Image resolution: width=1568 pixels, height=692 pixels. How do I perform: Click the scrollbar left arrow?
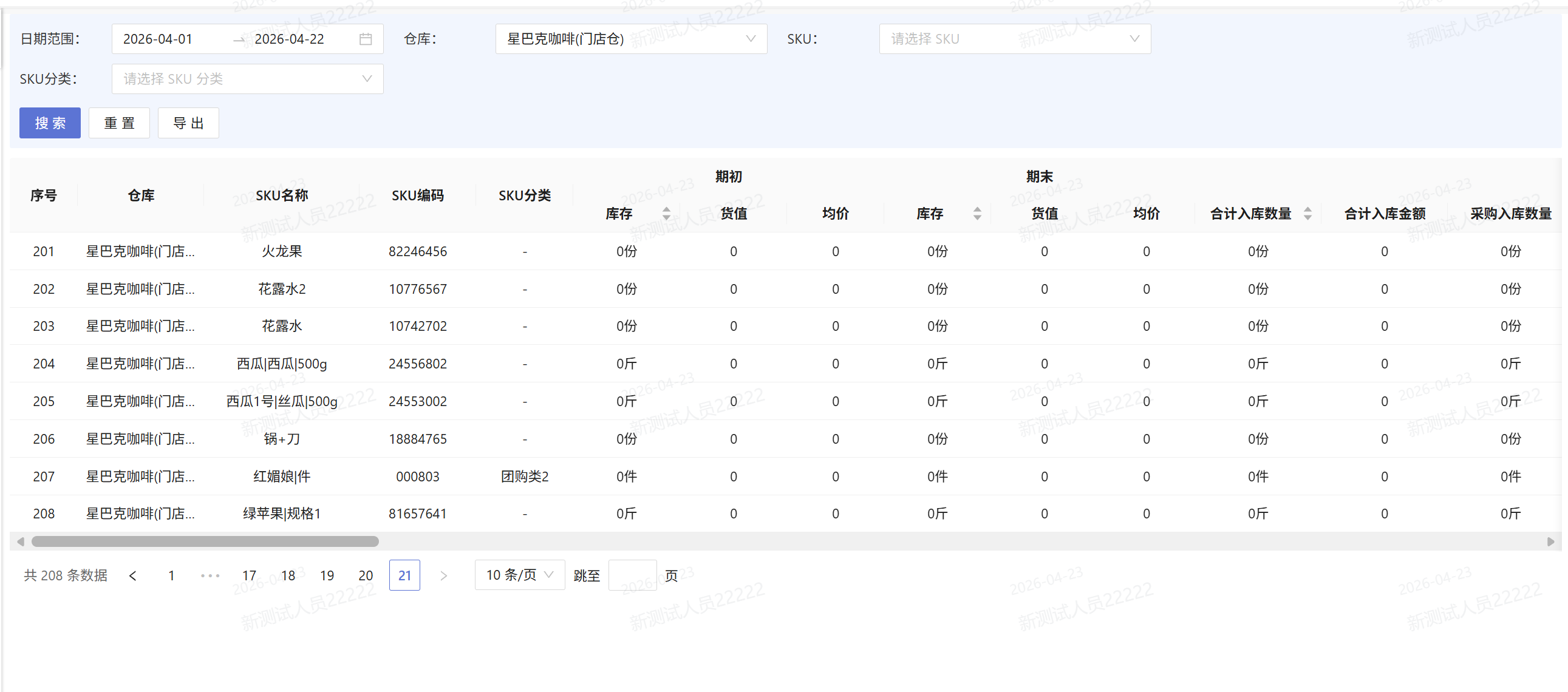coord(21,541)
